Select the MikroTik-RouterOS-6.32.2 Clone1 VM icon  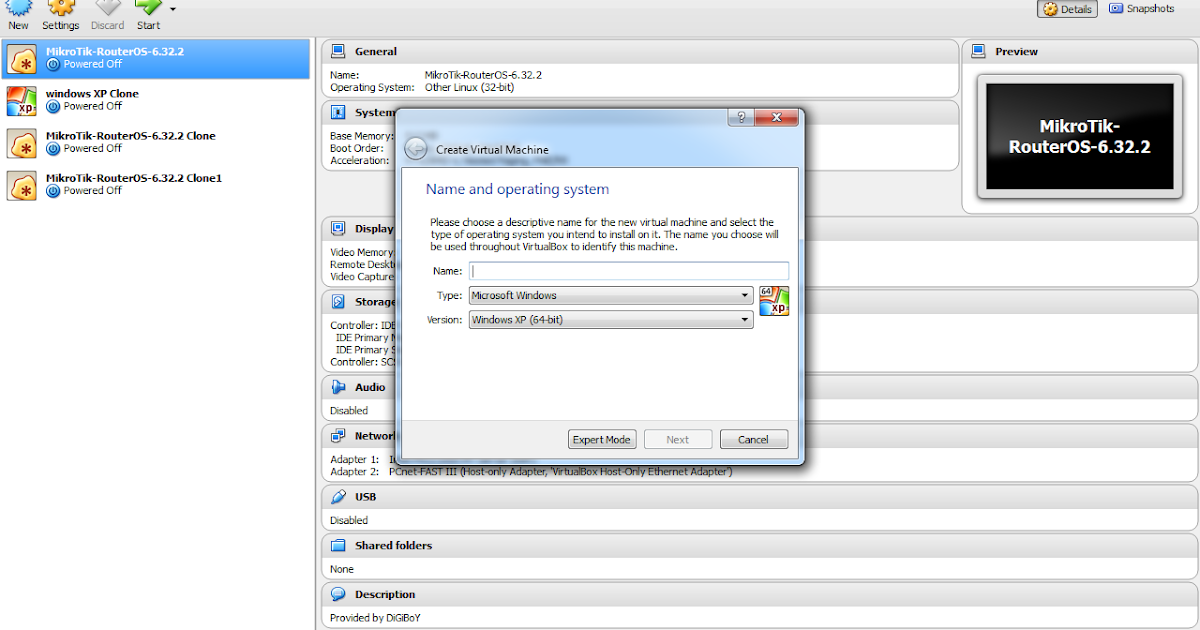click(21, 185)
